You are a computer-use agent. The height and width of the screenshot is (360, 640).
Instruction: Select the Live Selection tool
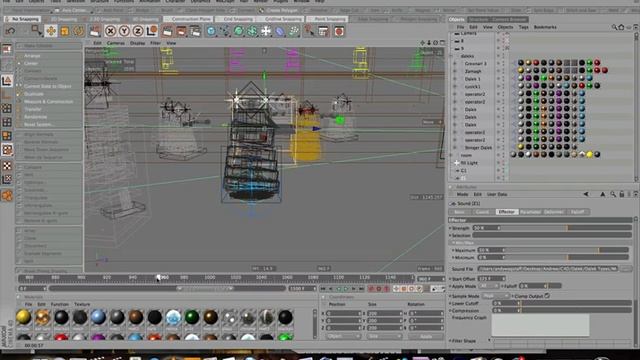click(x=37, y=31)
